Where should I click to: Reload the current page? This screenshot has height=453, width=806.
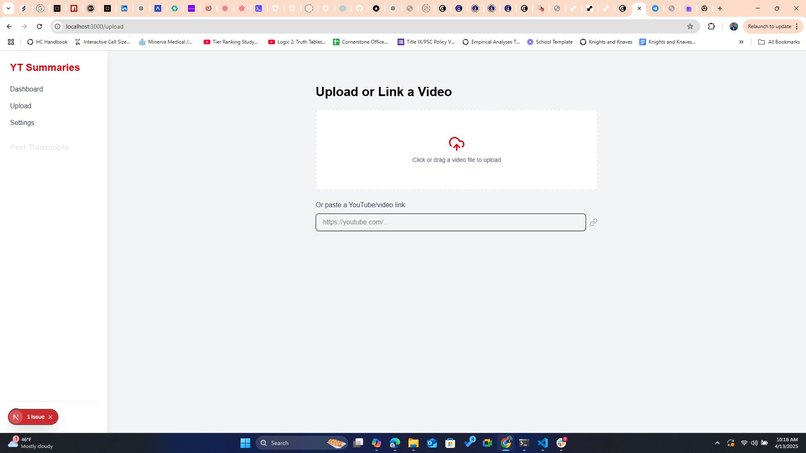pos(40,26)
